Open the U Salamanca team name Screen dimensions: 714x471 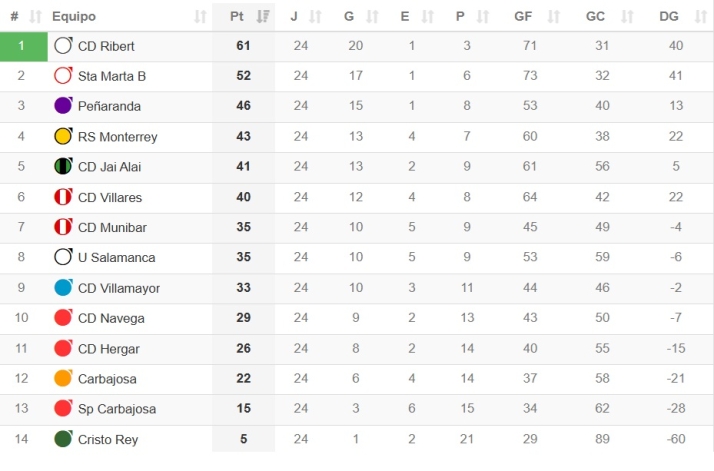116,257
